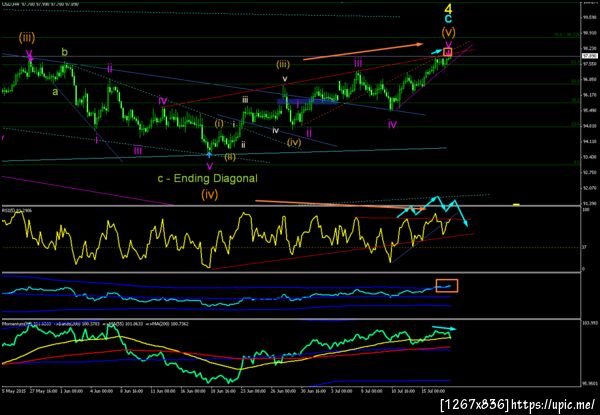Image resolution: width=600 pixels, height=415 pixels.
Task: Click the "96.170" price axis value
Action: point(589,95)
